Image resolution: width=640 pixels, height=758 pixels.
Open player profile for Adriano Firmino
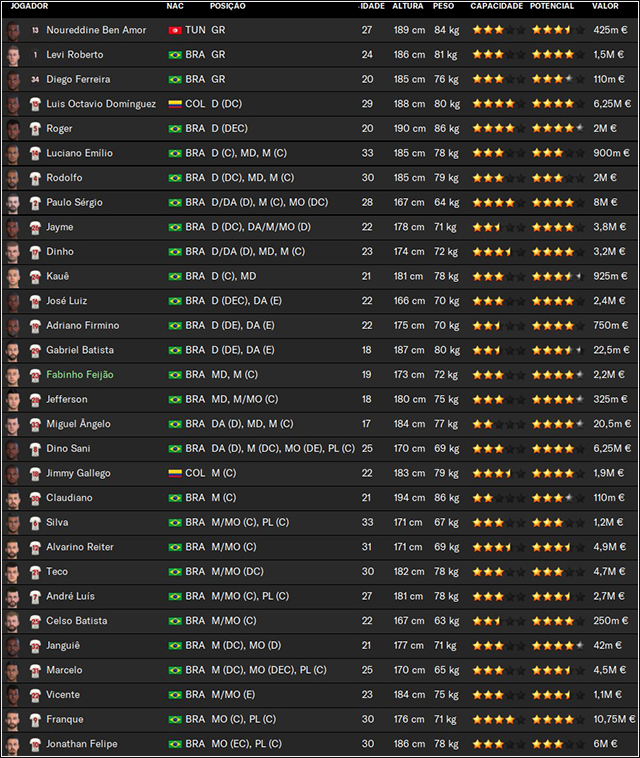tap(83, 326)
